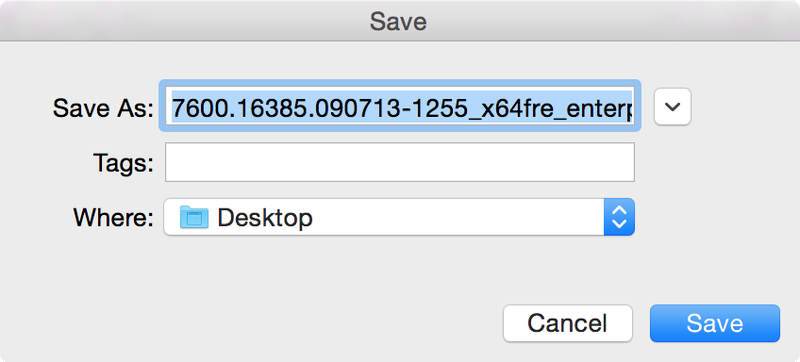Click the highlighted 7600.16385 filename text
Image resolution: width=800 pixels, height=362 pixels.
click(x=402, y=107)
